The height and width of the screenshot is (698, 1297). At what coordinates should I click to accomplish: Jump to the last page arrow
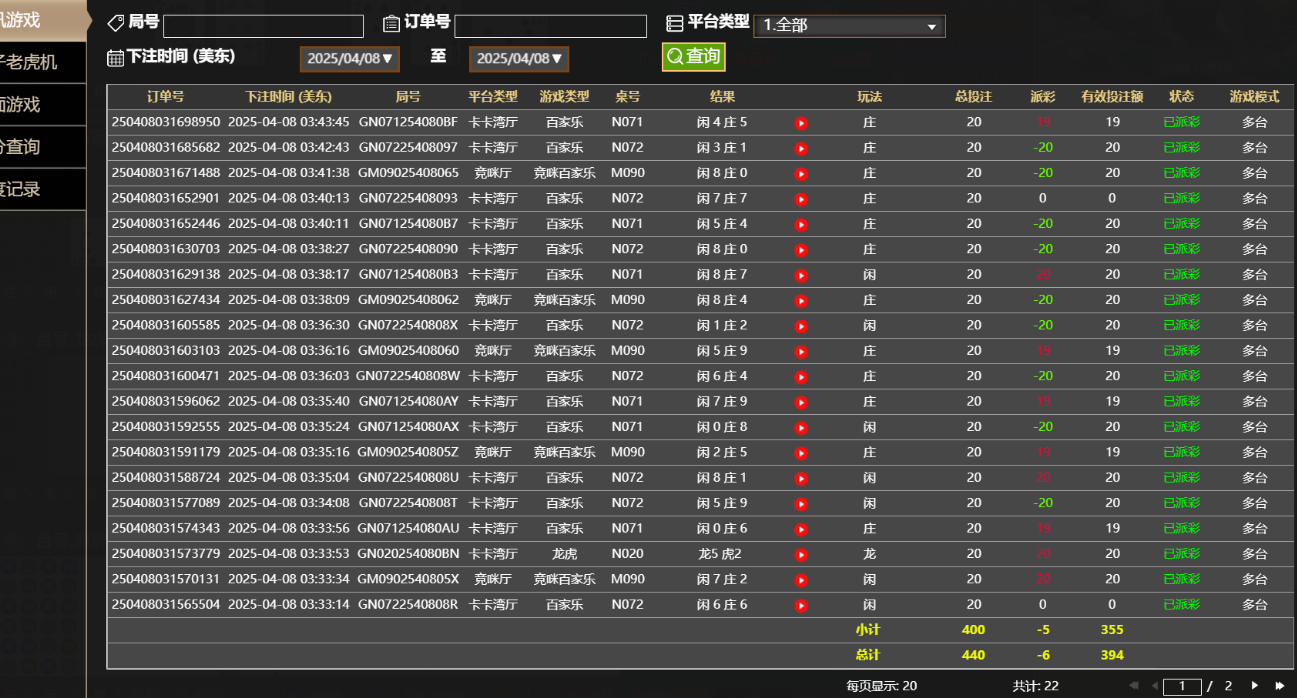tap(1279, 686)
